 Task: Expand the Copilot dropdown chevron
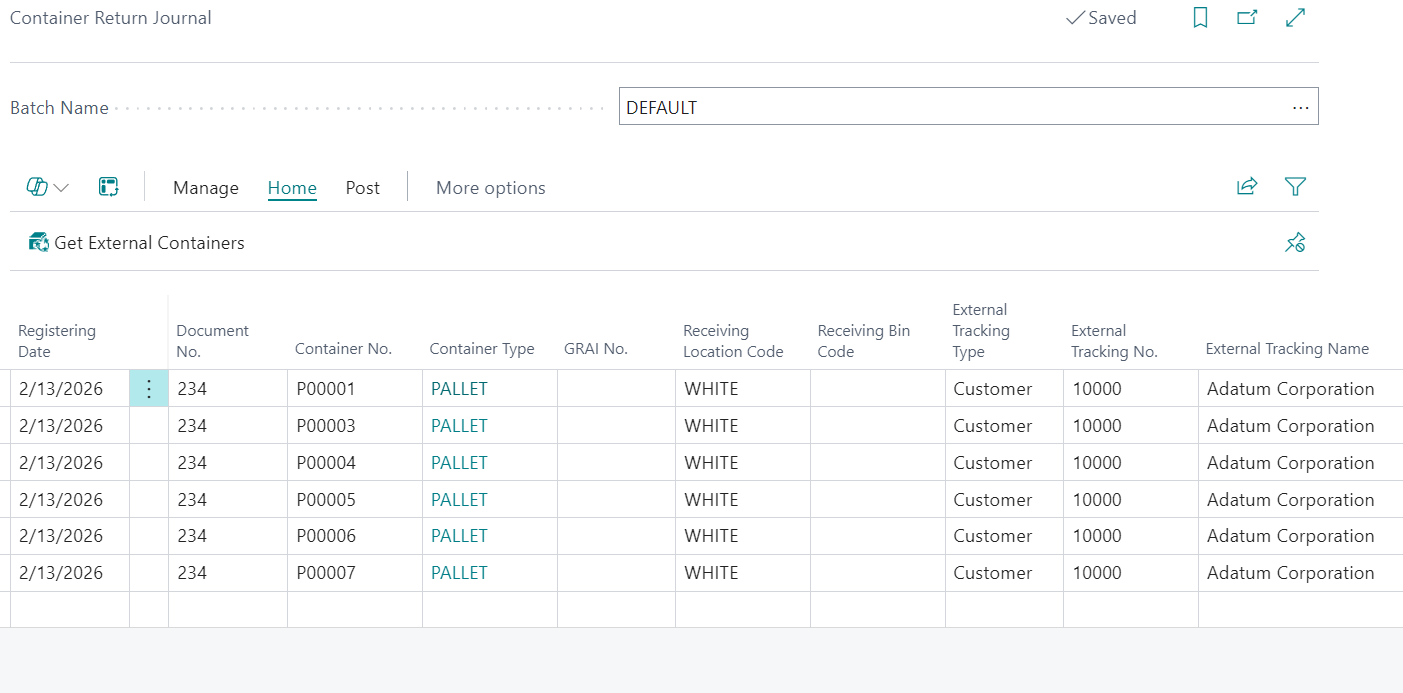click(x=61, y=188)
